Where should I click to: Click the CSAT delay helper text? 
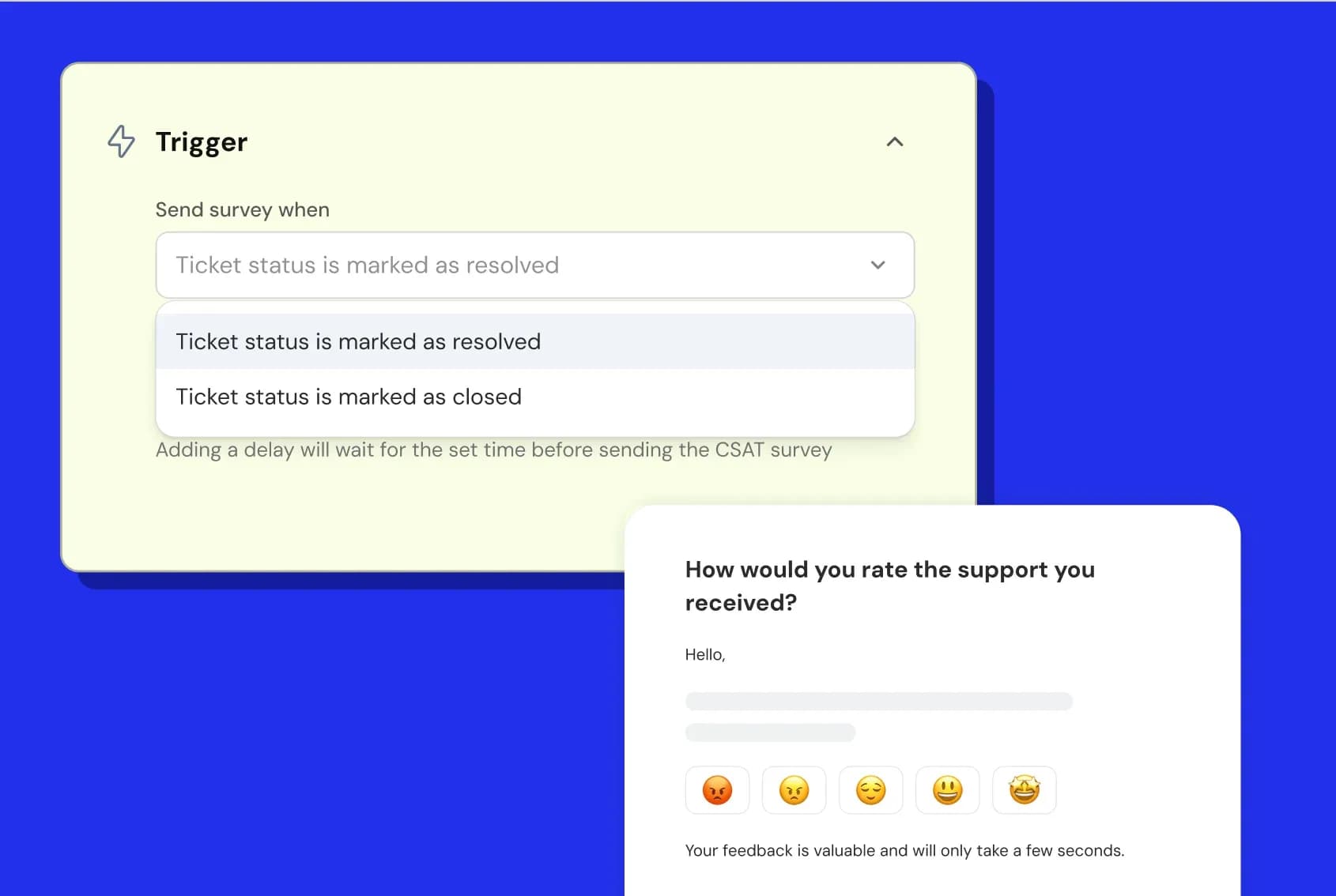click(493, 450)
